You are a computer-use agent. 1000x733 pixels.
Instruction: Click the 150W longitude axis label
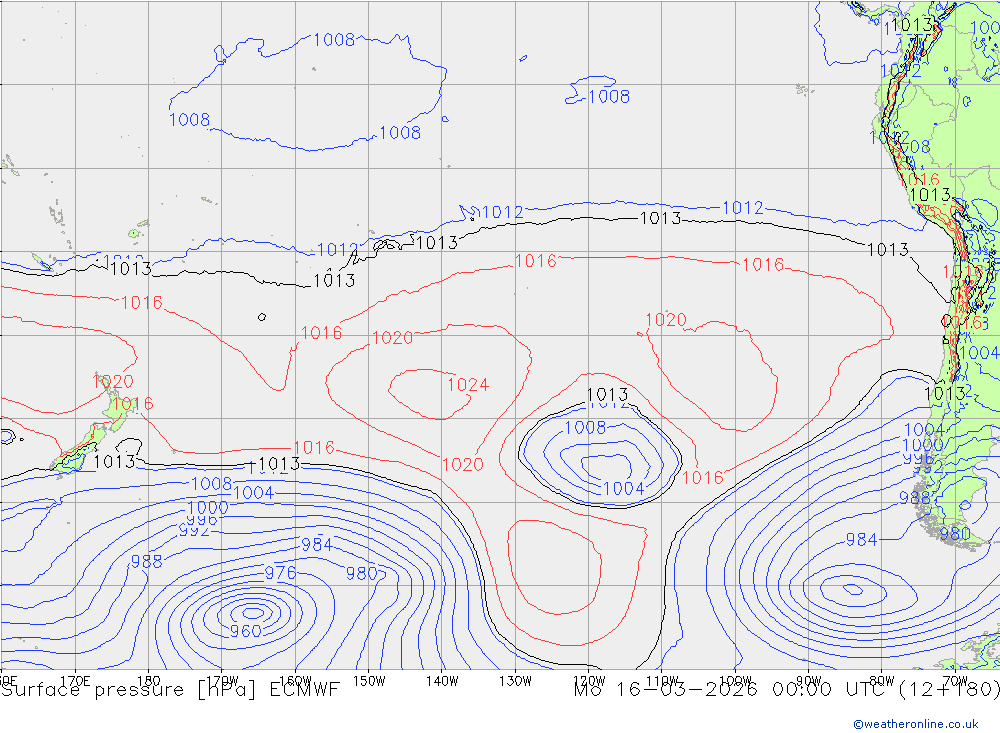[369, 681]
